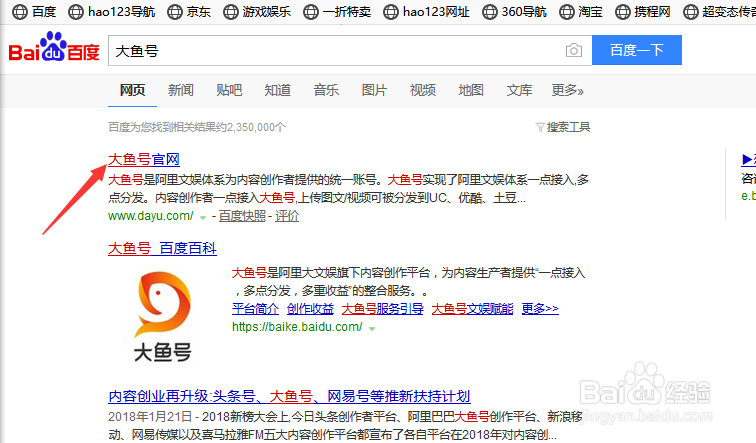Switch to the 视频 tab
Viewport: 756px width, 443px height.
tap(423, 90)
